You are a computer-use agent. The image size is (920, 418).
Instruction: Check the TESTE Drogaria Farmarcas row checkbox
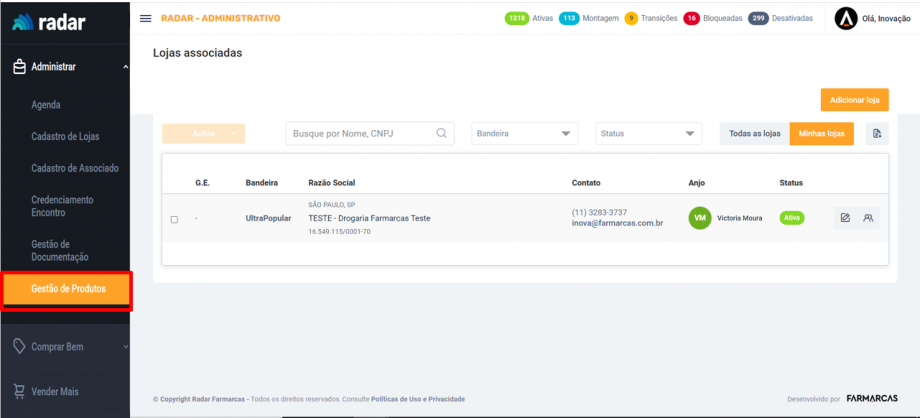[x=174, y=219]
